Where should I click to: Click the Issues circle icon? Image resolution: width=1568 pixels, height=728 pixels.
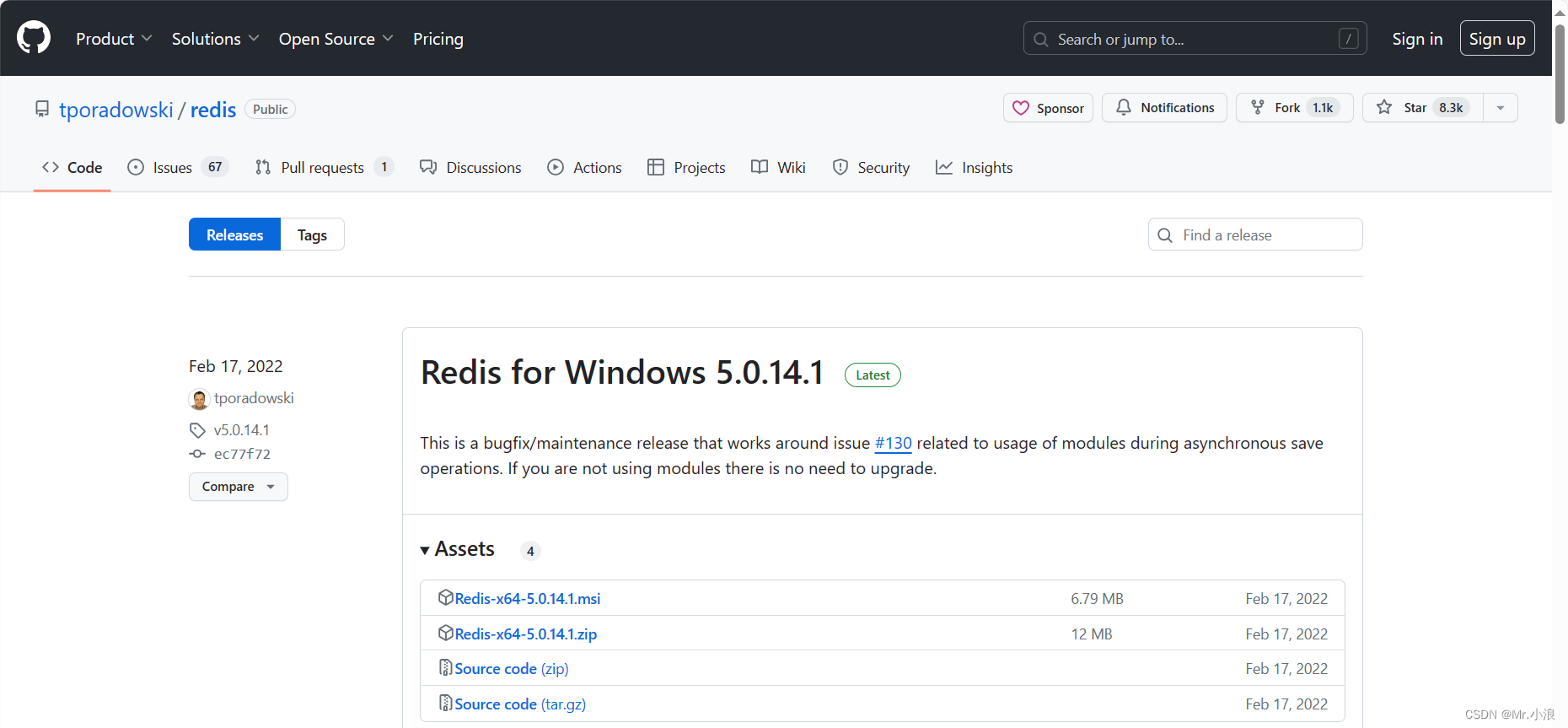pyautogui.click(x=136, y=167)
